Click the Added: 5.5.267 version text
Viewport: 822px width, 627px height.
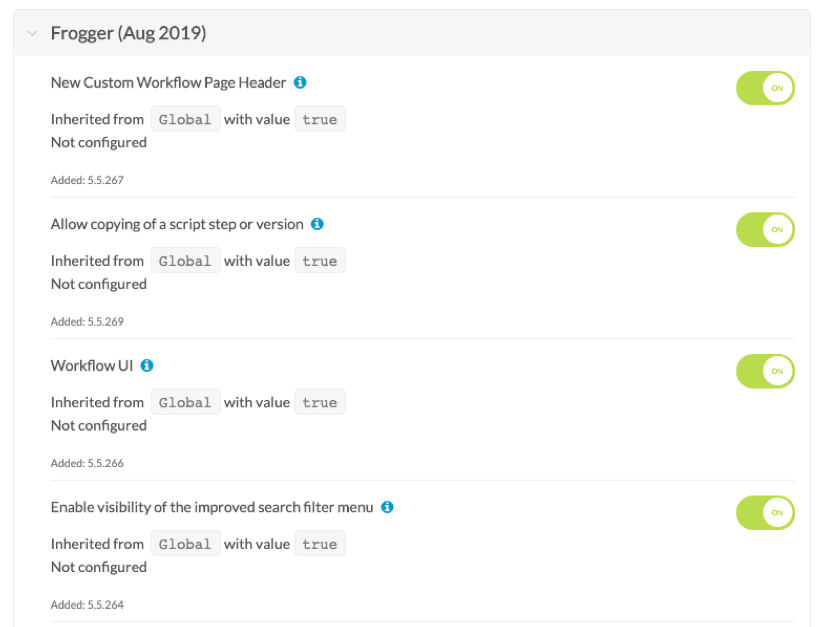(87, 181)
